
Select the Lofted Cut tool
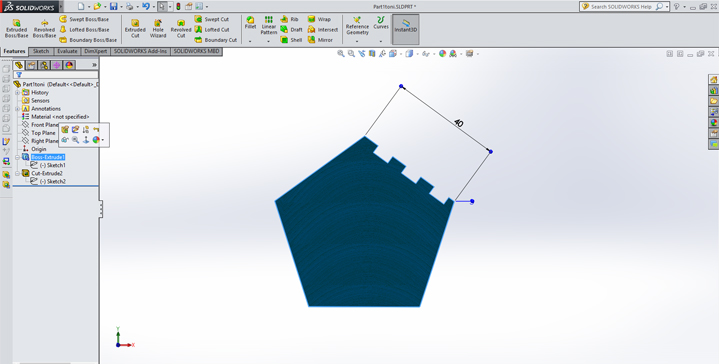[212, 29]
